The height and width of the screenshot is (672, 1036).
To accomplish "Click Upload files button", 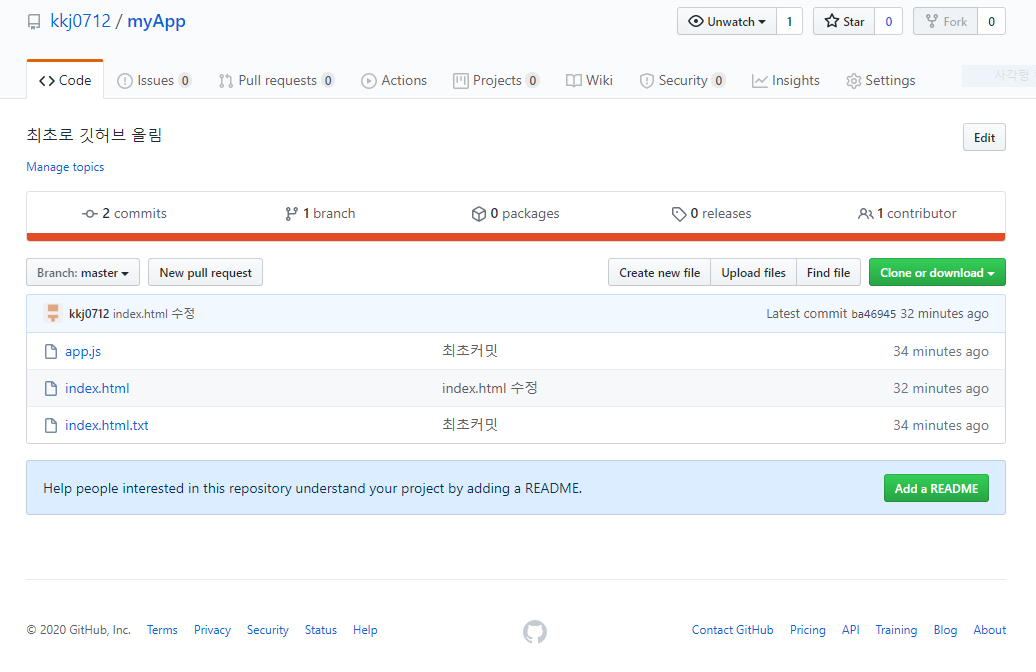I will point(753,272).
